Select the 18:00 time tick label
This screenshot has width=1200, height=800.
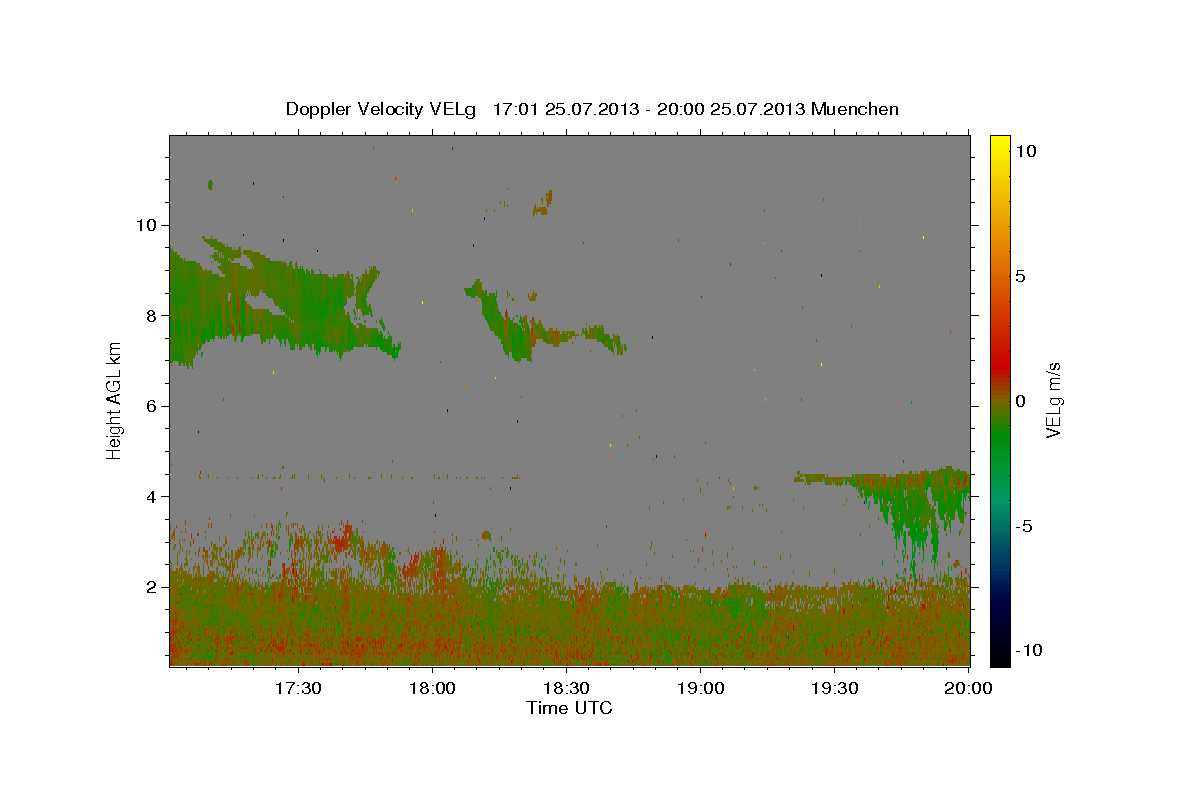[432, 688]
